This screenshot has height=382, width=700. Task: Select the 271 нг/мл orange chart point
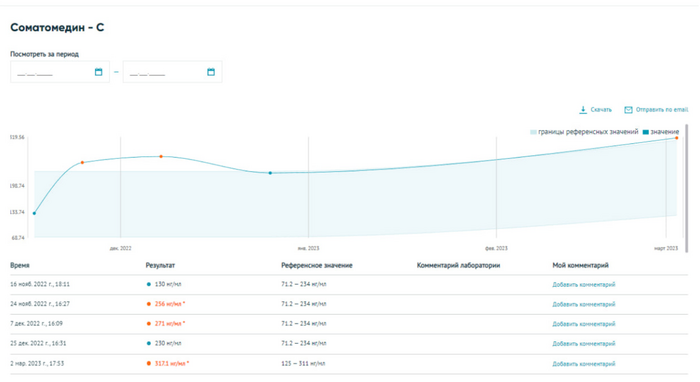point(161,157)
